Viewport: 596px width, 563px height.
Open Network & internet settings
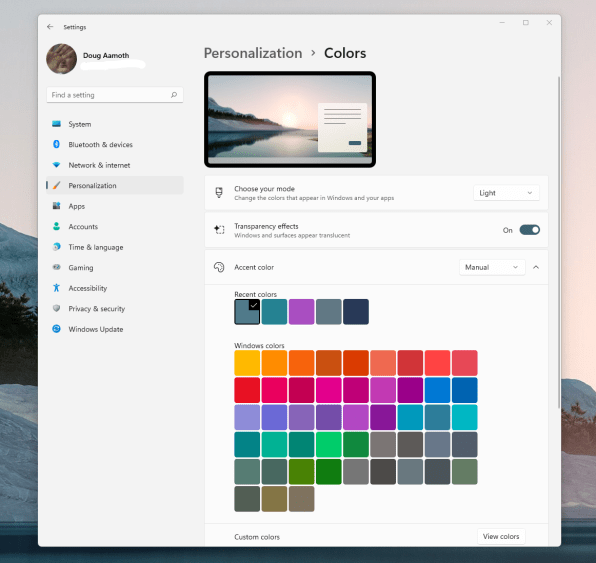tap(115, 165)
